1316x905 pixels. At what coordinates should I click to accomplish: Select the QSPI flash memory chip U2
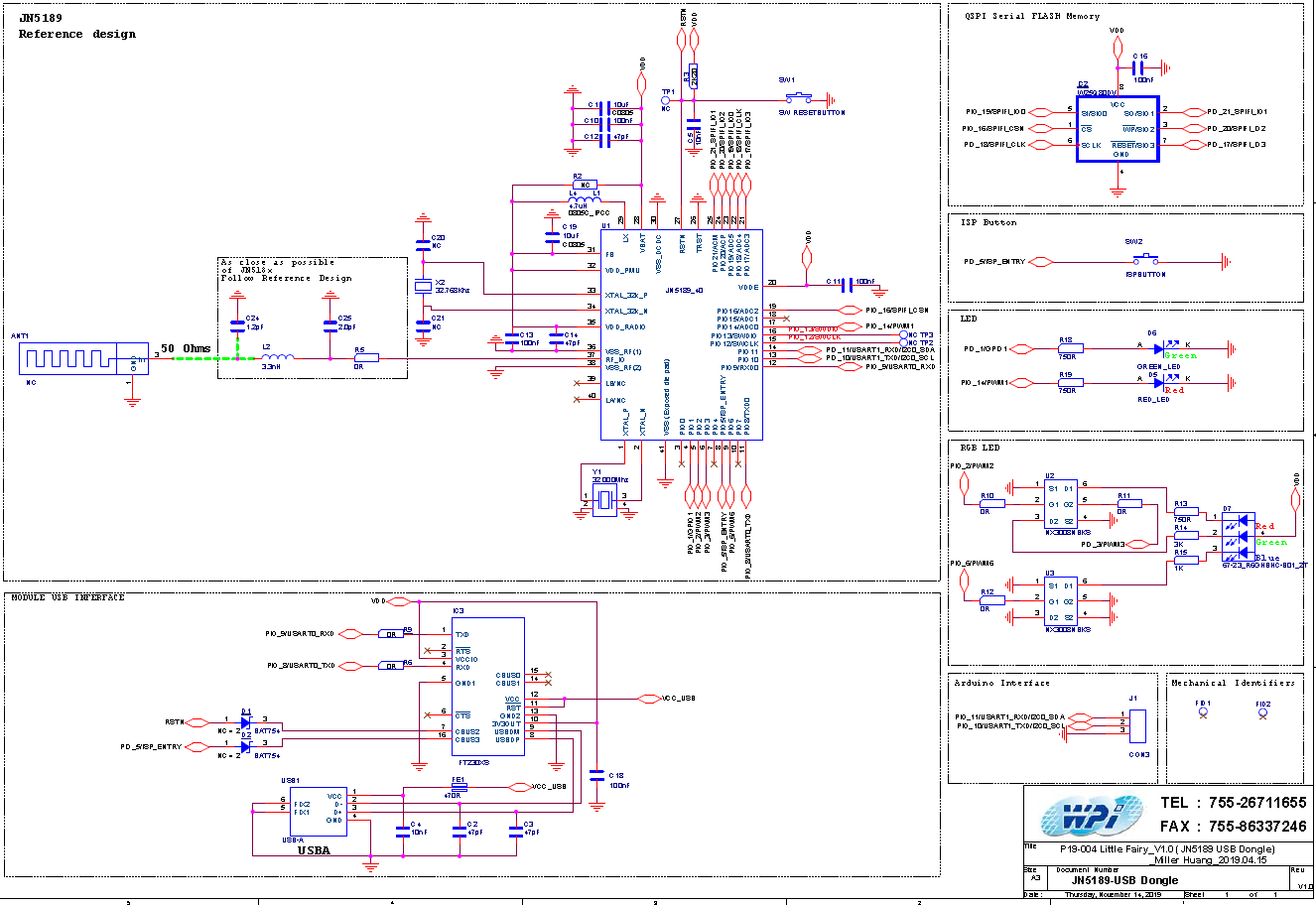pyautogui.click(x=1119, y=129)
